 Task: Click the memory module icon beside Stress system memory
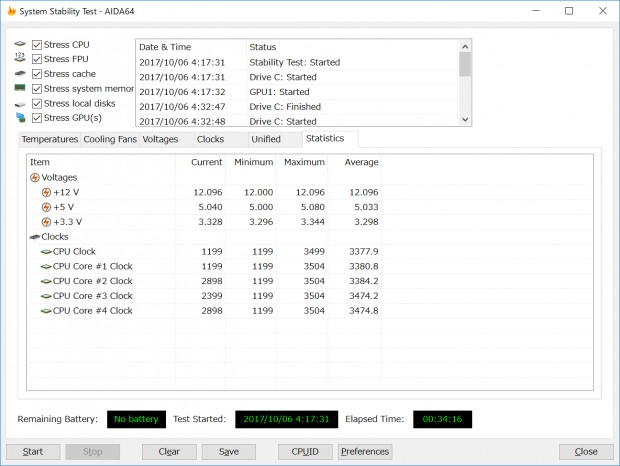click(20, 88)
